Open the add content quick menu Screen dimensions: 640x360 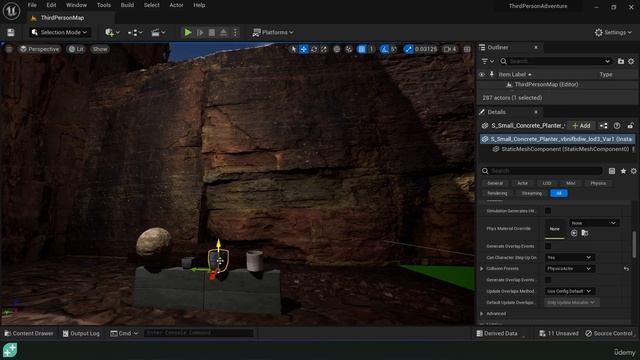tap(112, 33)
